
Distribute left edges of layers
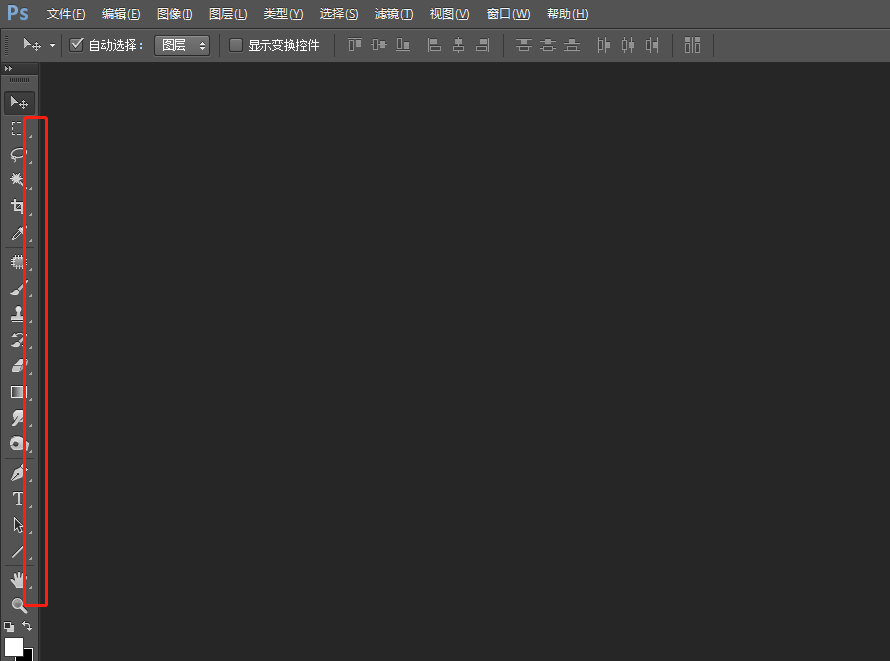[x=603, y=45]
